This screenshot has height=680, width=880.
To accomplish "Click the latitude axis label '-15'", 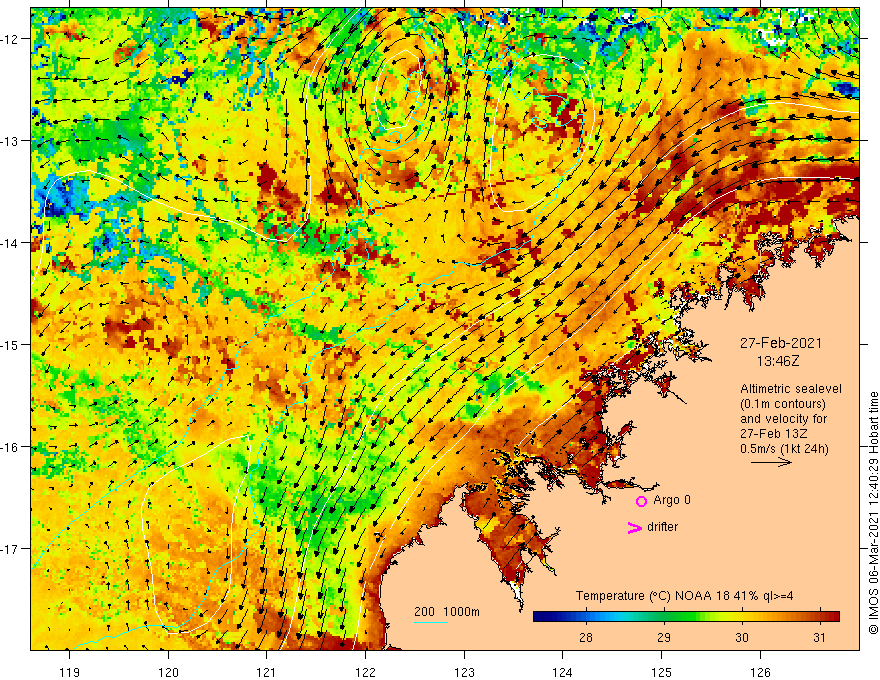I will (10, 344).
